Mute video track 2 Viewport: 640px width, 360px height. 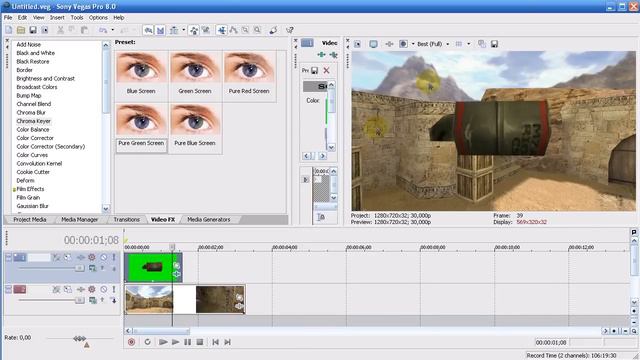pos(104,289)
